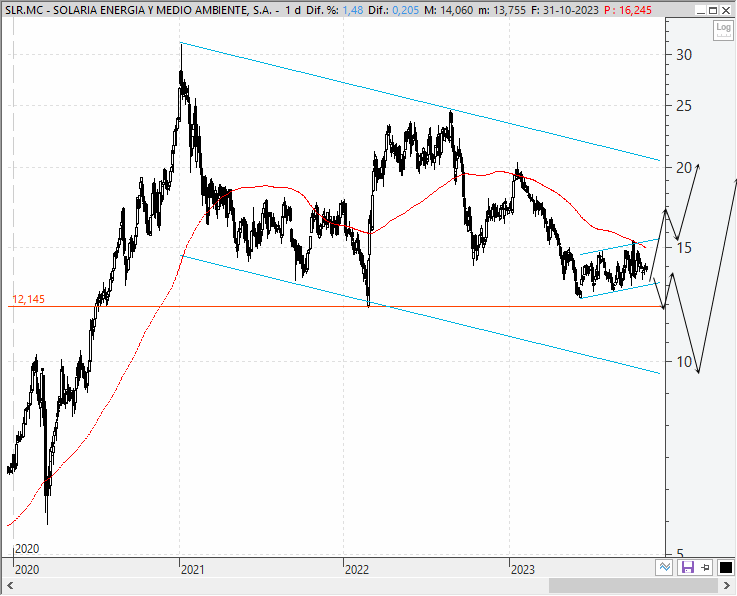This screenshot has height=596, width=737.
Task: Click the 2023 label on the time axis
Action: click(x=523, y=570)
